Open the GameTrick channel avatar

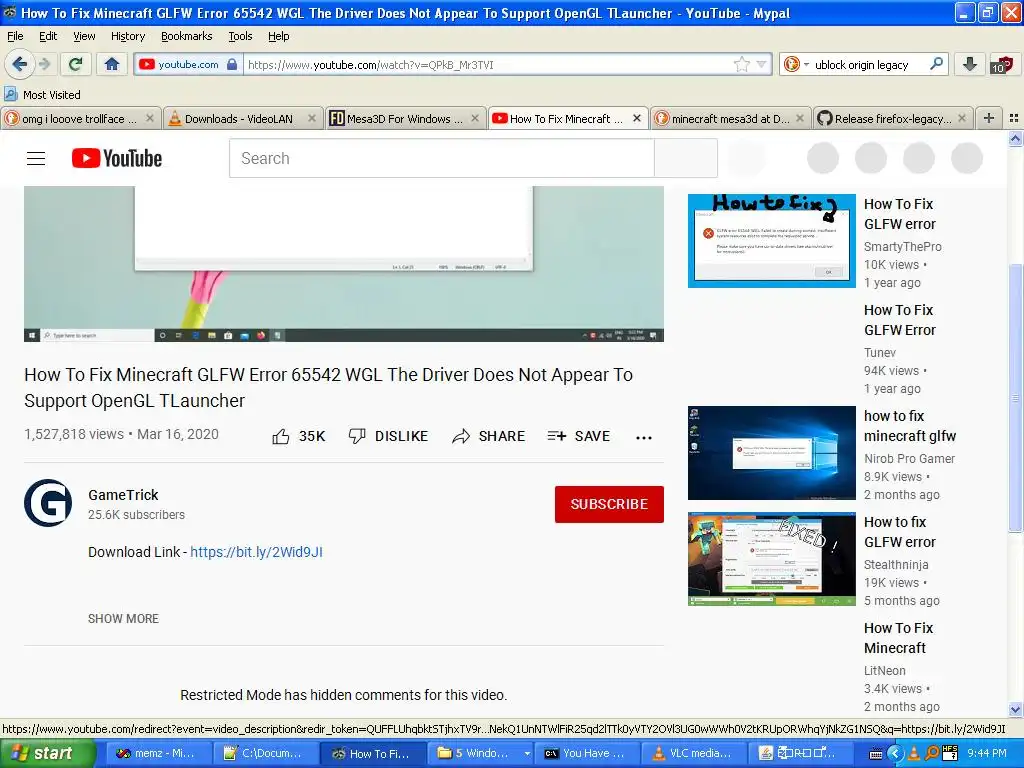48,503
